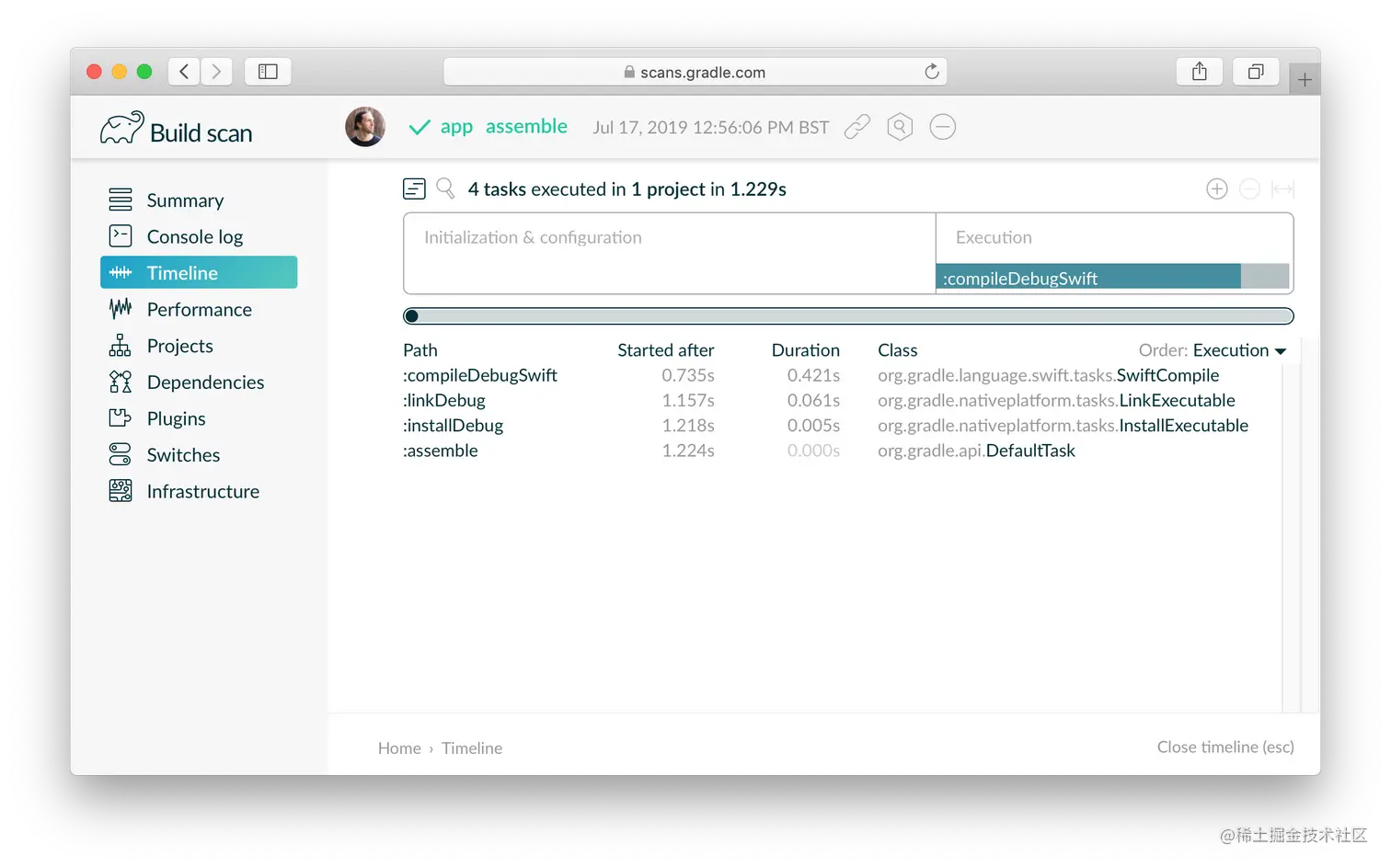Open the hexagon search scans icon
The image size is (1391, 868).
tap(900, 127)
